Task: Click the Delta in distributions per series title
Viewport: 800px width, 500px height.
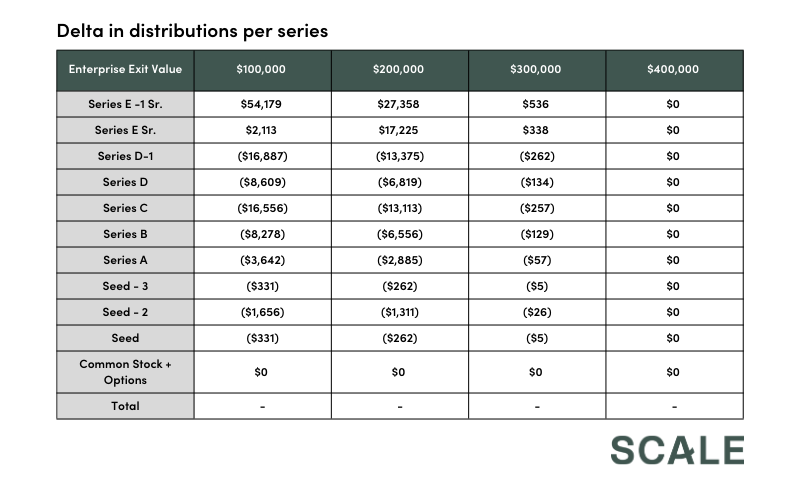Action: (192, 31)
